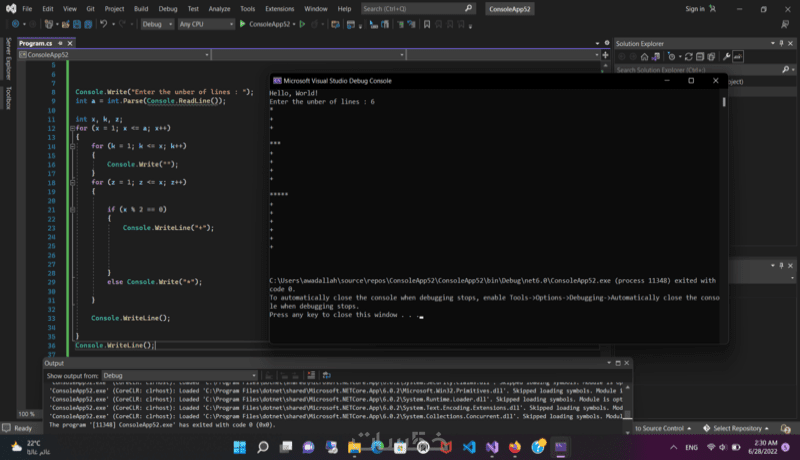800x460 pixels.
Task: Collapse the for z loop at line 18
Action: click(x=72, y=182)
